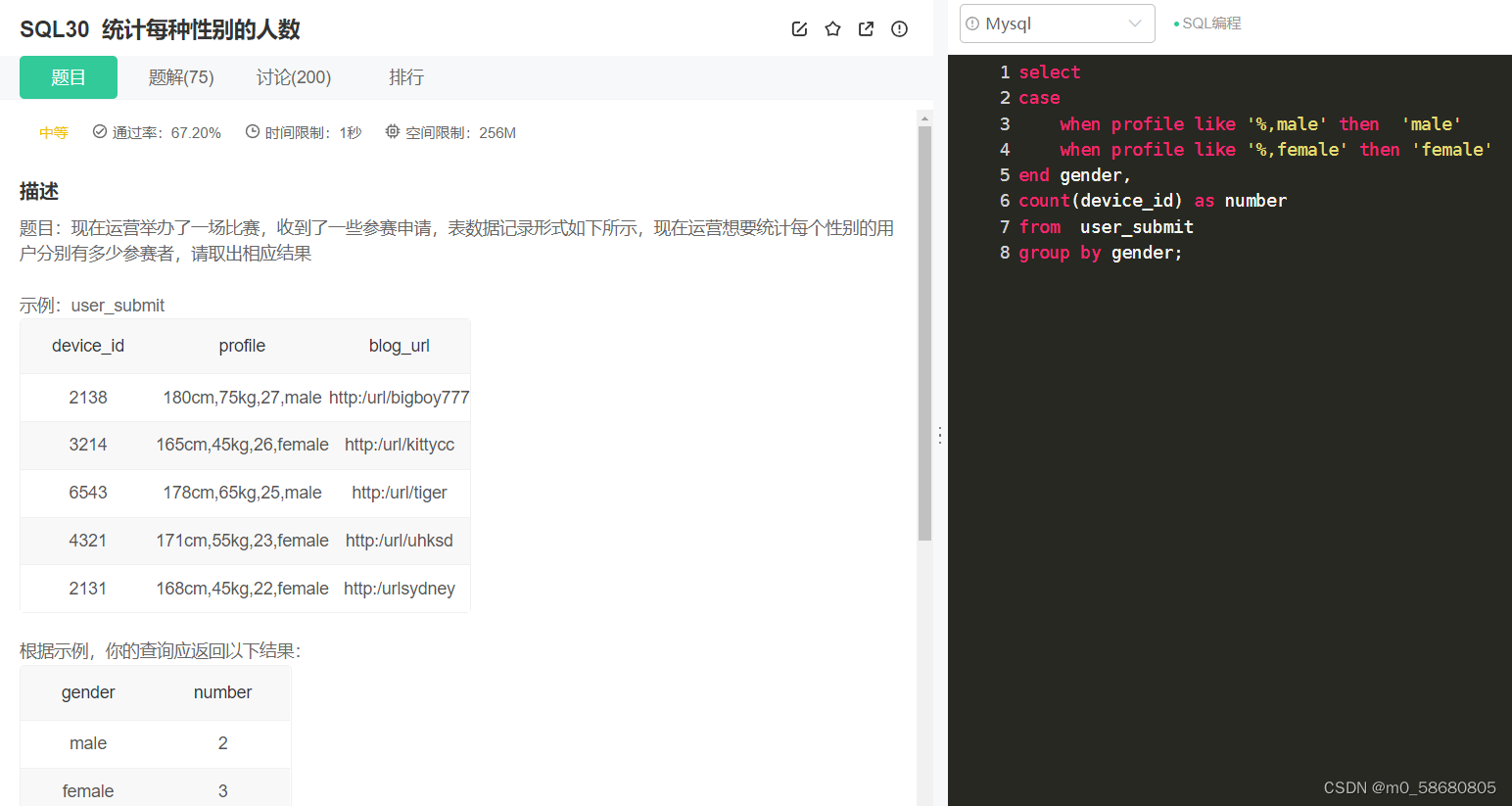
Task: Open the Mysql language dropdown
Action: point(1058,24)
